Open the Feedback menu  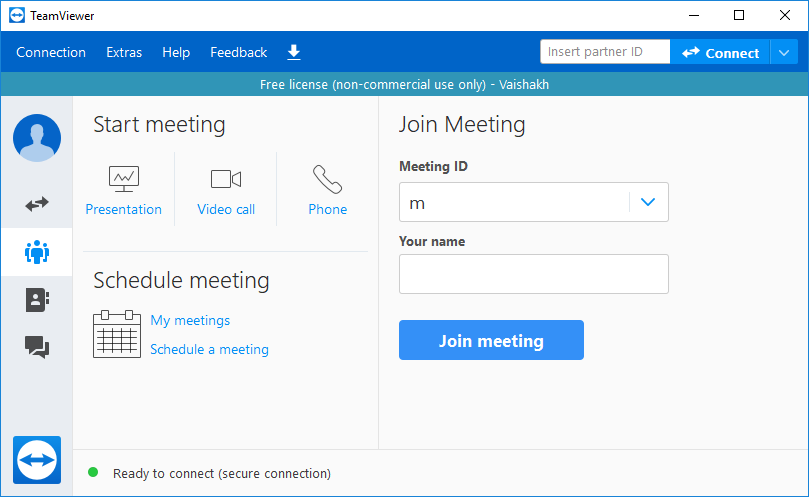[x=238, y=52]
